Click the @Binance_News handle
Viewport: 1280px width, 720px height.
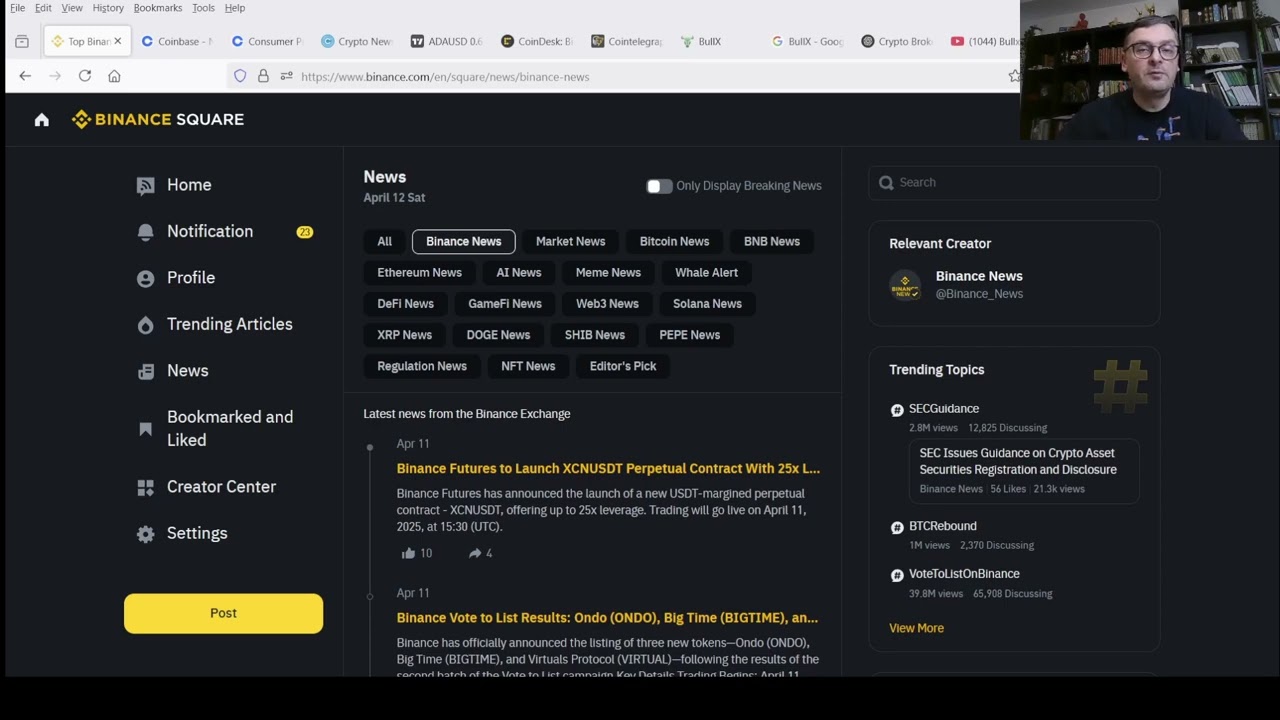click(979, 294)
